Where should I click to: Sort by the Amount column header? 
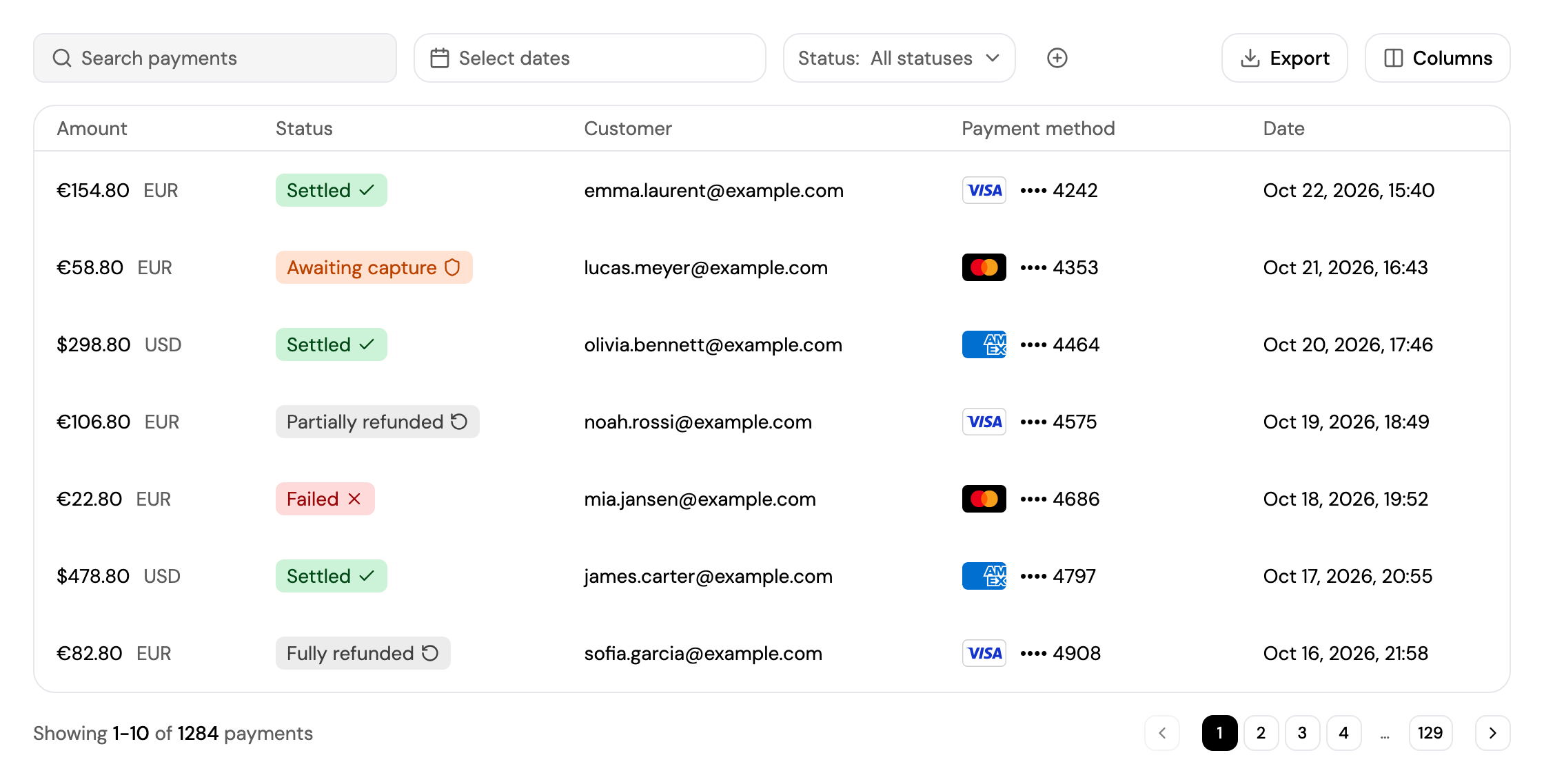92,128
